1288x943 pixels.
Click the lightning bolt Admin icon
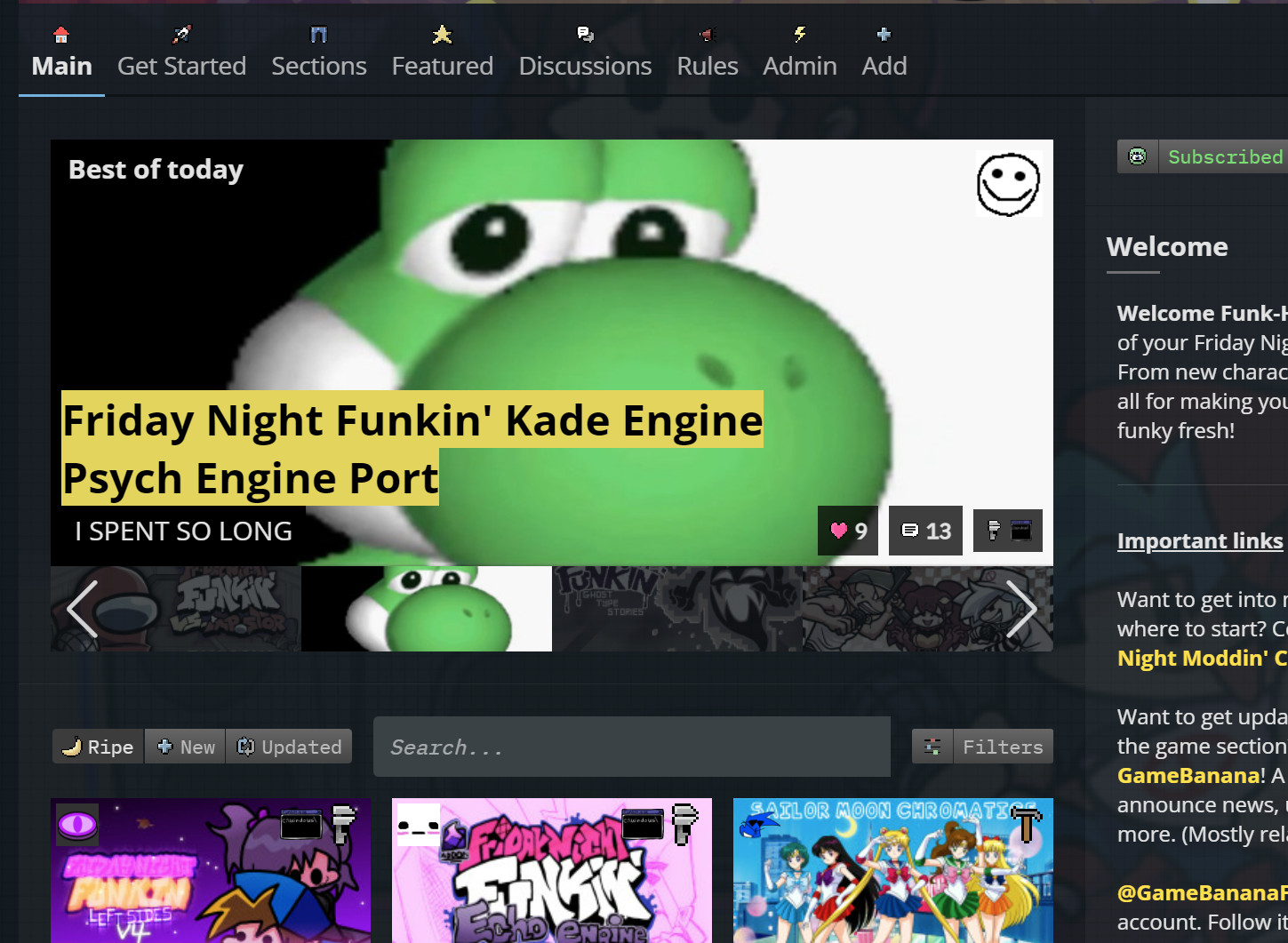coord(799,34)
